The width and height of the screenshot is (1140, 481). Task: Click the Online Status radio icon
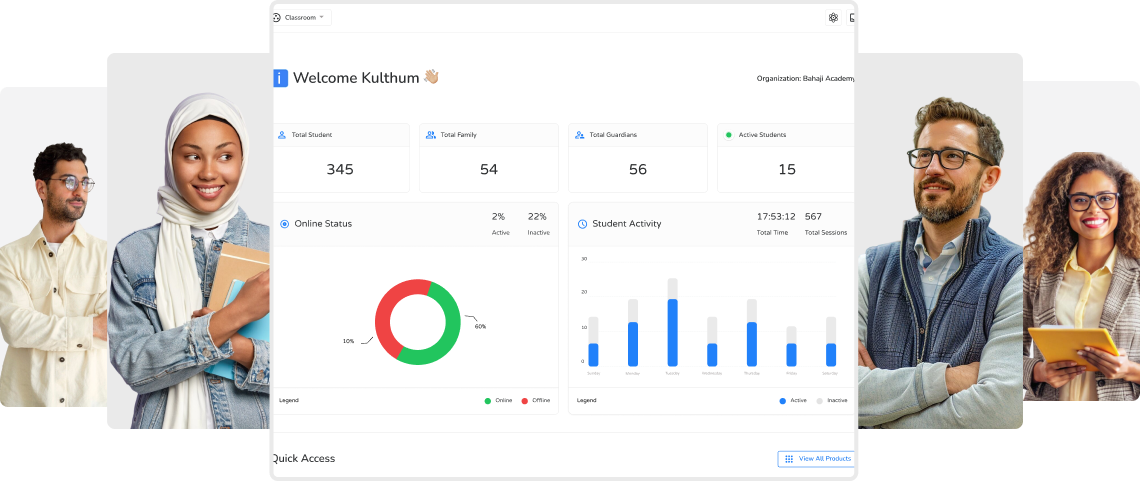(284, 224)
